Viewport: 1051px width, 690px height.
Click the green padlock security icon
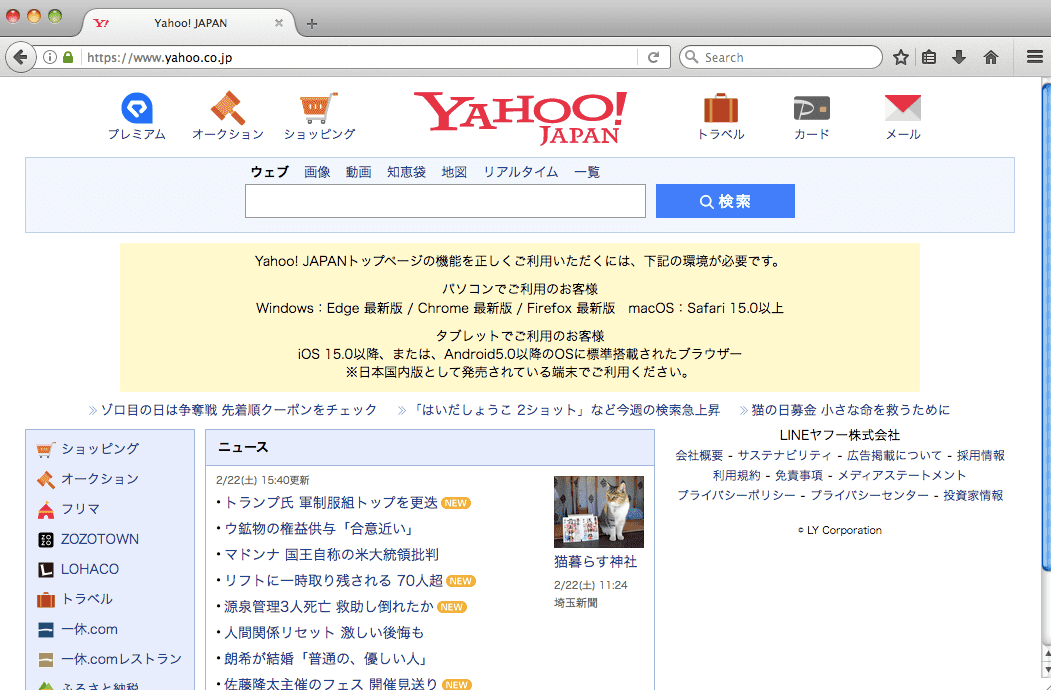[68, 57]
